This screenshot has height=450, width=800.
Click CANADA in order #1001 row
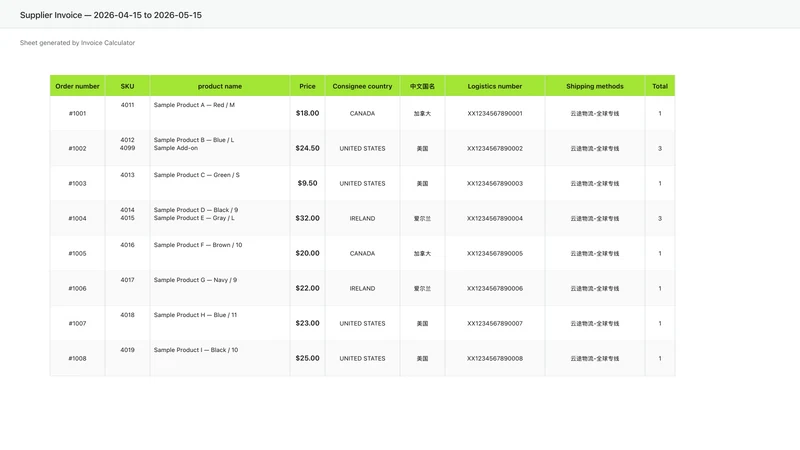pos(362,113)
